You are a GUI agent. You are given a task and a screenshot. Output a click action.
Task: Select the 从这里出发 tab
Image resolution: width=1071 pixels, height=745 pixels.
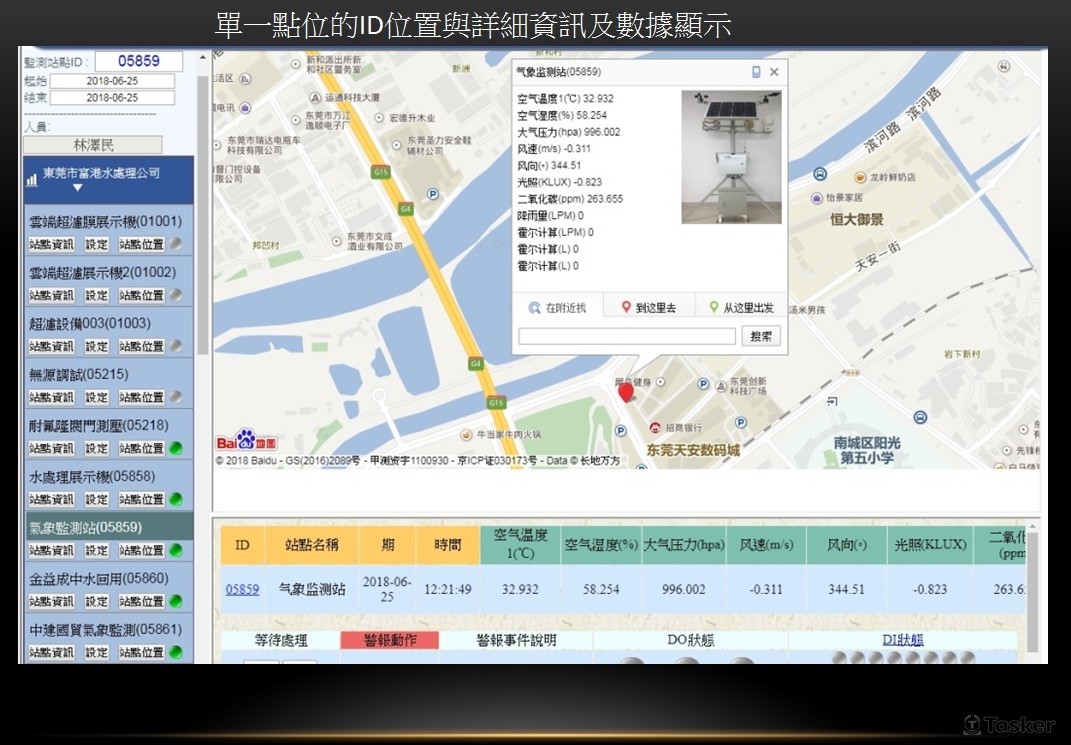741,308
